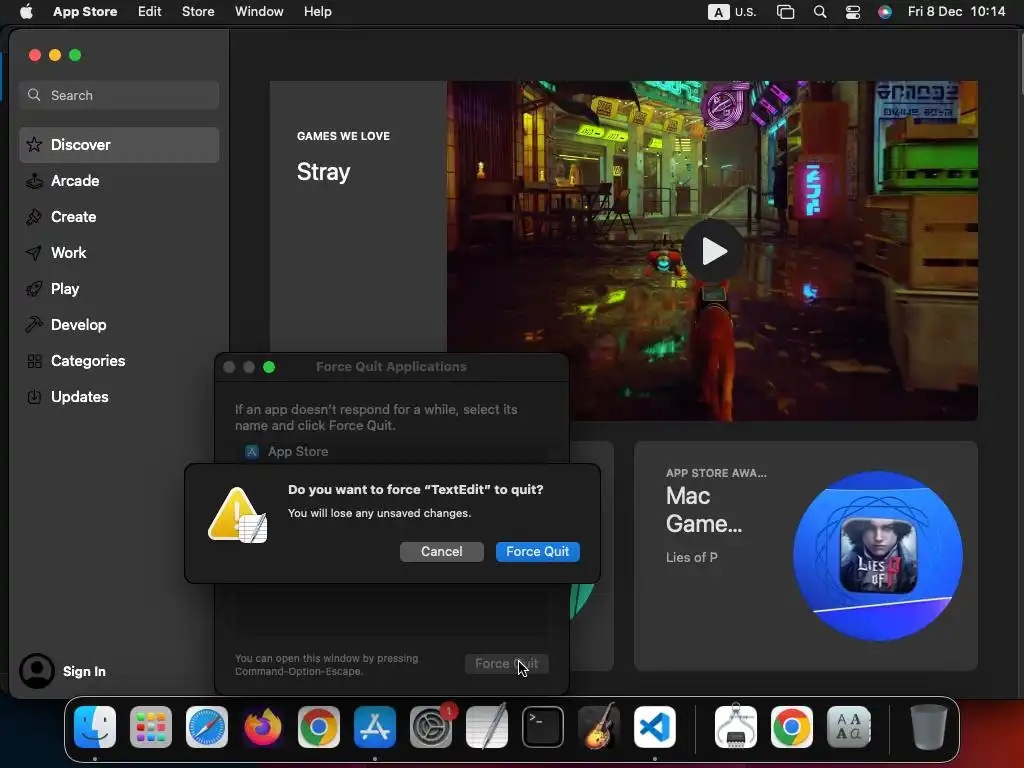Open Launchpad from the Dock

151,727
